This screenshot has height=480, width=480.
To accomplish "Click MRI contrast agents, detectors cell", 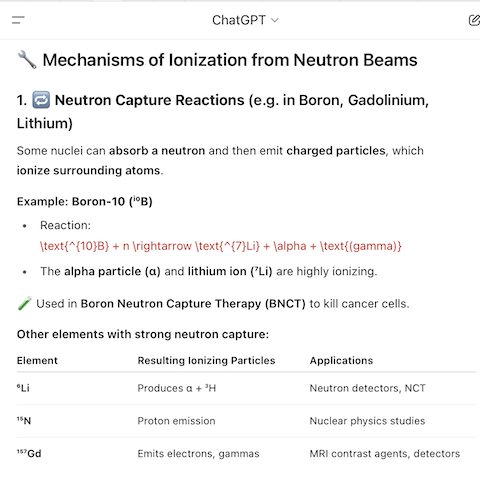I will pyautogui.click(x=385, y=453).
